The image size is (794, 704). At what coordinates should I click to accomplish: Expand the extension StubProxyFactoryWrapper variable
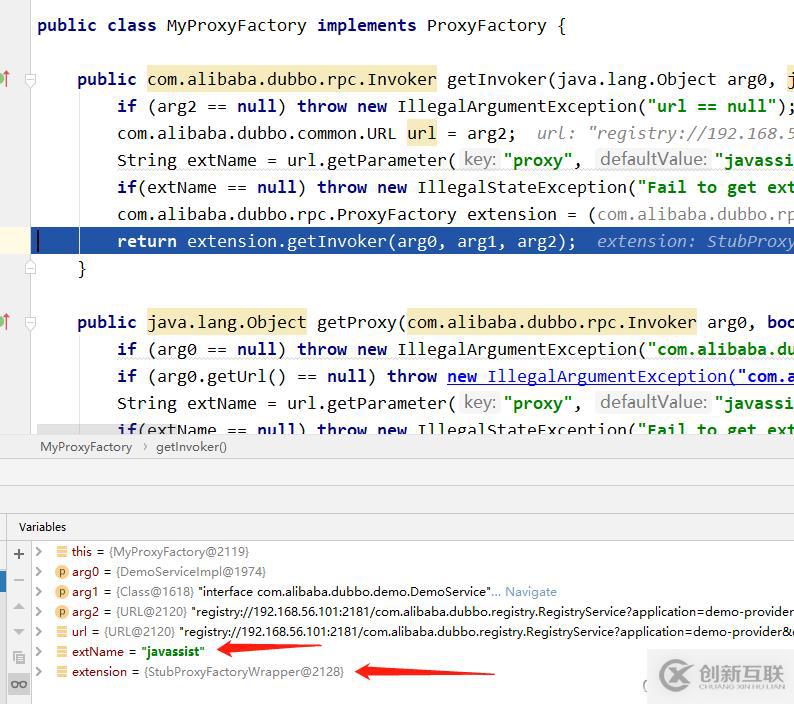pyautogui.click(x=39, y=671)
